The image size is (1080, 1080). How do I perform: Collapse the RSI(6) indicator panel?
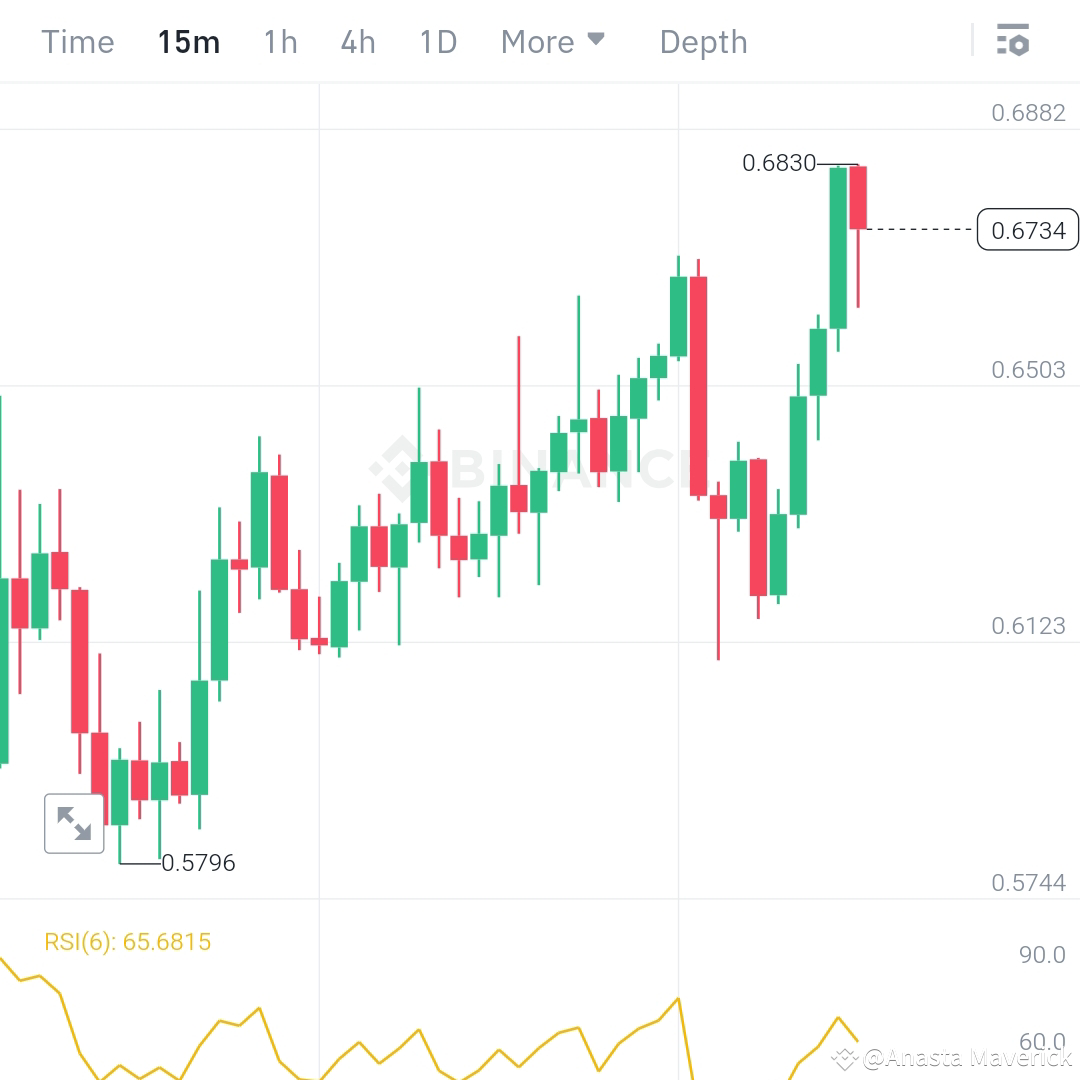(x=127, y=941)
